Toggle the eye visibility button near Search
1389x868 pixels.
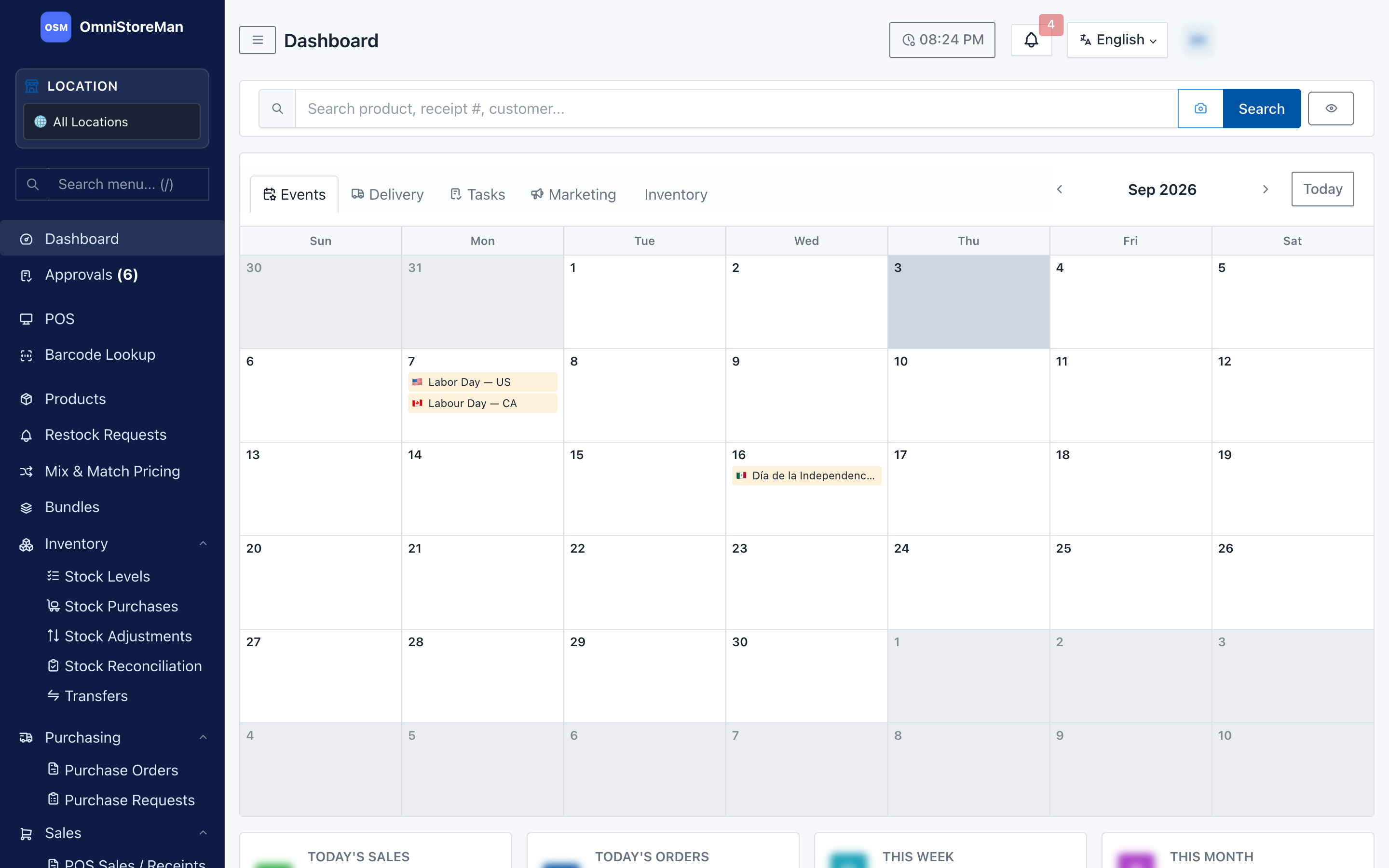click(1331, 108)
